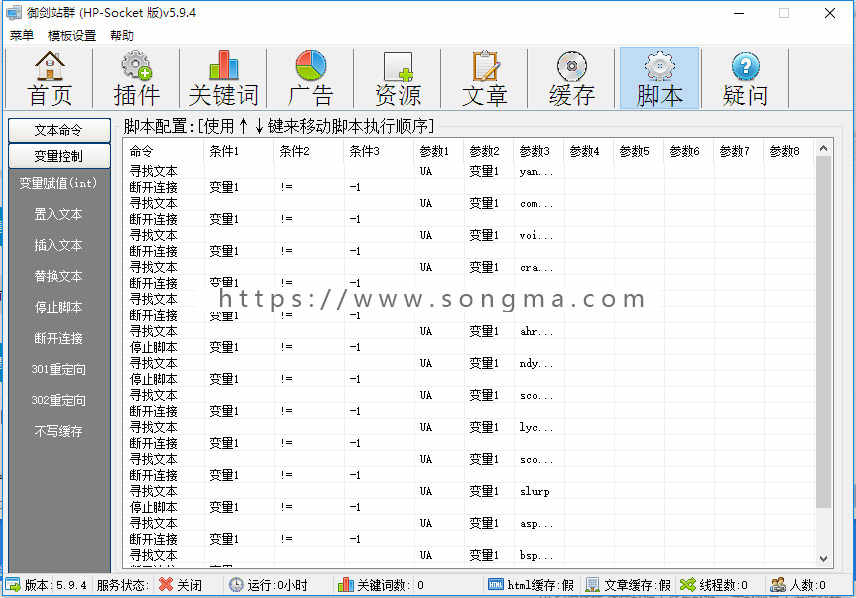Click the red X 服务状态 icon
This screenshot has height=598, width=856.
coord(166,585)
